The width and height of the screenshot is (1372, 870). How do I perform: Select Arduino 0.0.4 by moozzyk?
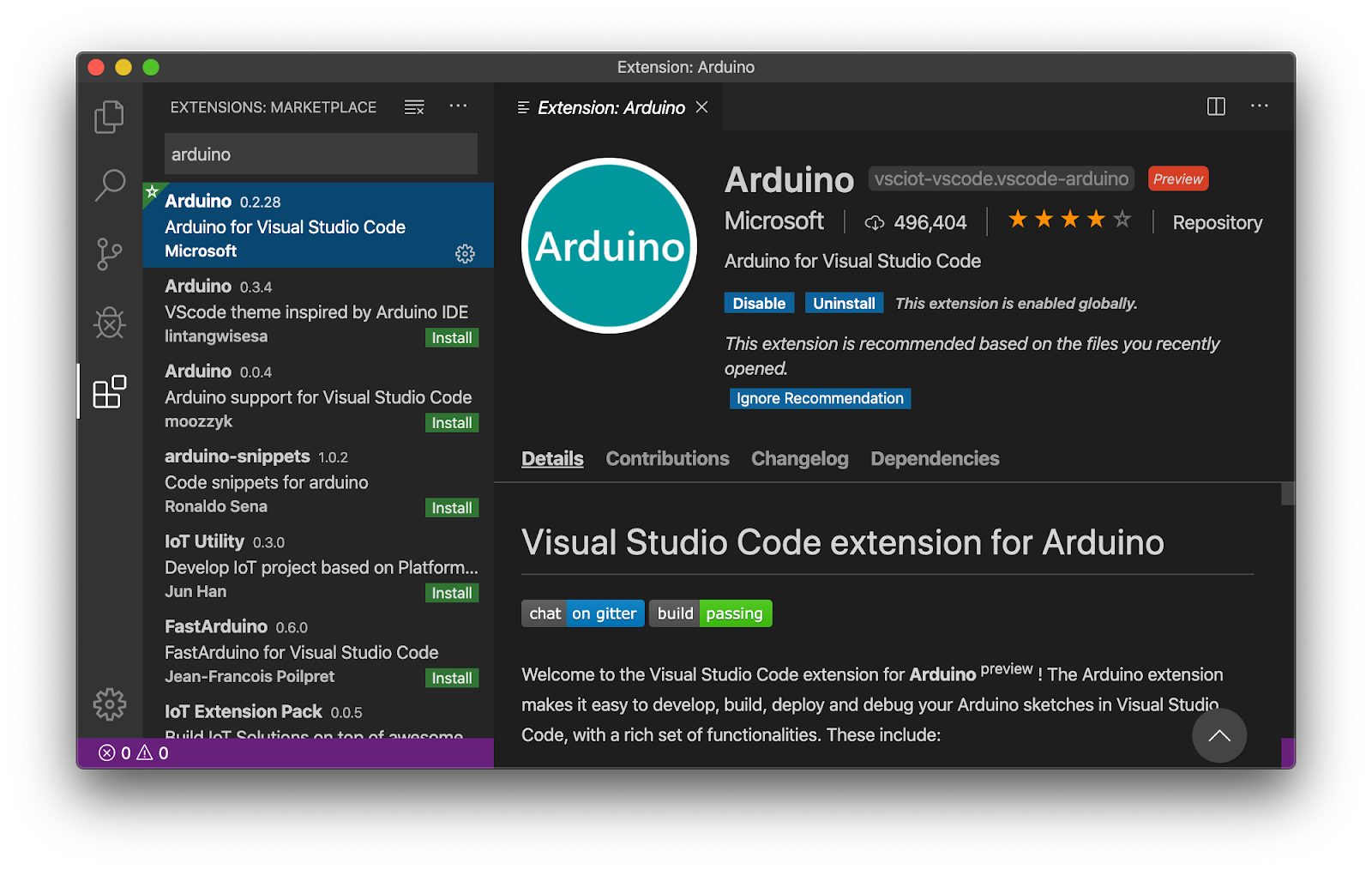point(318,395)
